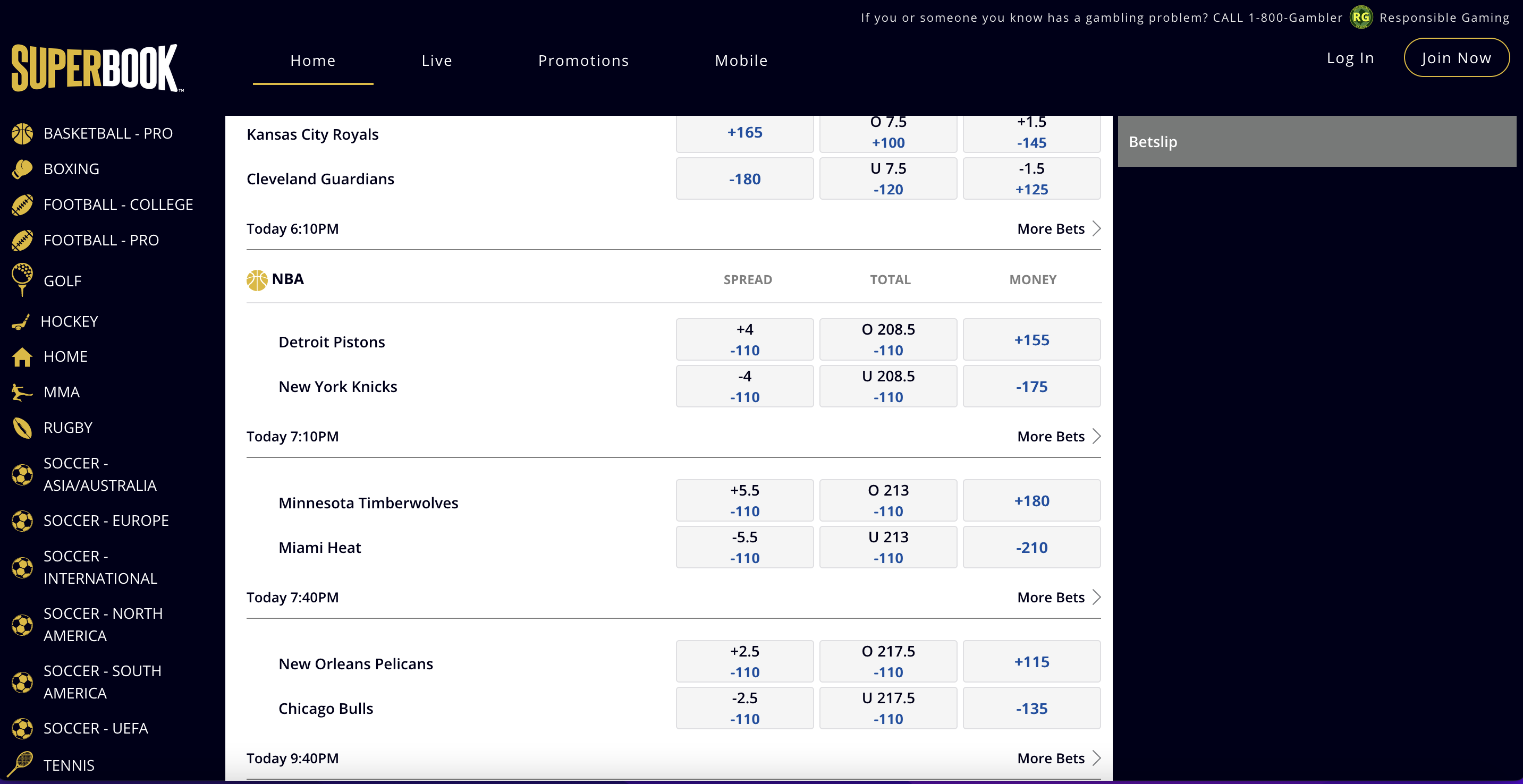Open Basketball - Pro sidebar category
The width and height of the screenshot is (1523, 784).
(108, 133)
